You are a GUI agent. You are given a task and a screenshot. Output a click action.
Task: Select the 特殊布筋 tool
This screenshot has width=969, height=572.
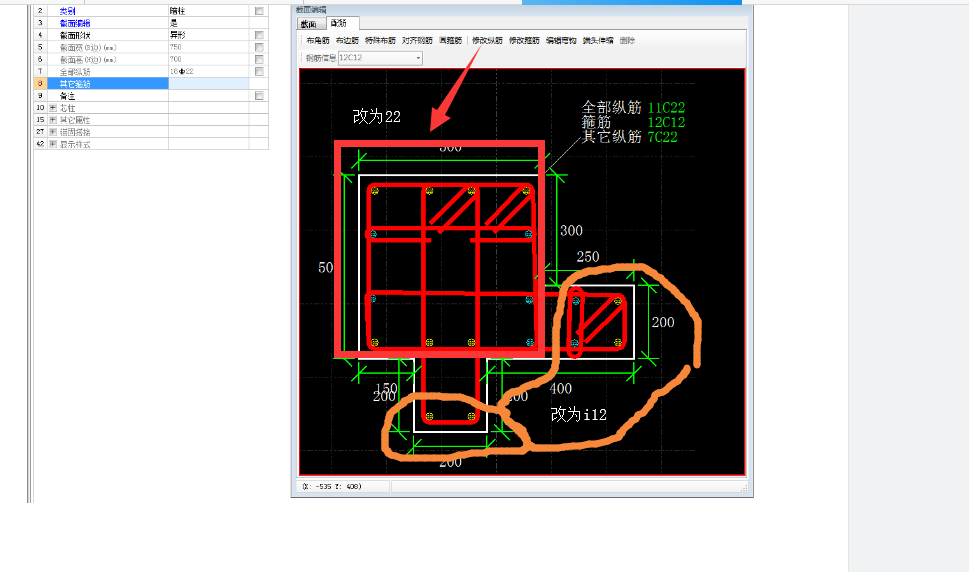(380, 41)
